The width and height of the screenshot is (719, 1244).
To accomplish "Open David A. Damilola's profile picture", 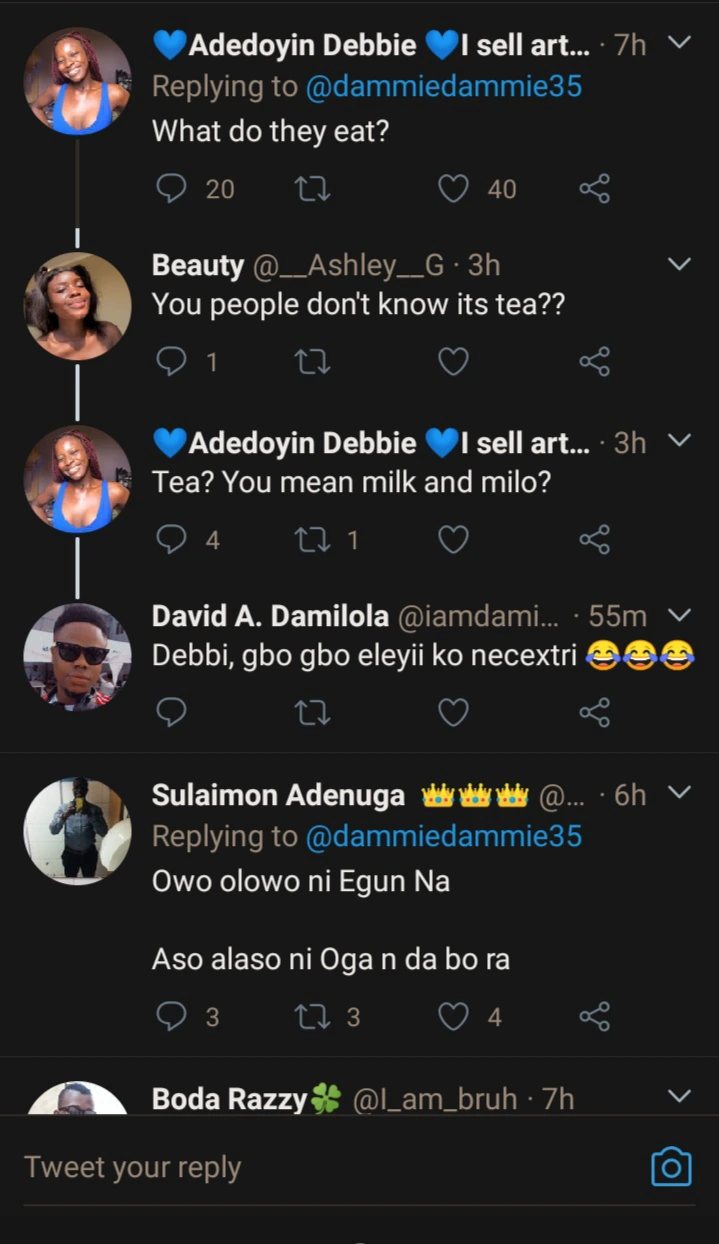I will tap(77, 656).
